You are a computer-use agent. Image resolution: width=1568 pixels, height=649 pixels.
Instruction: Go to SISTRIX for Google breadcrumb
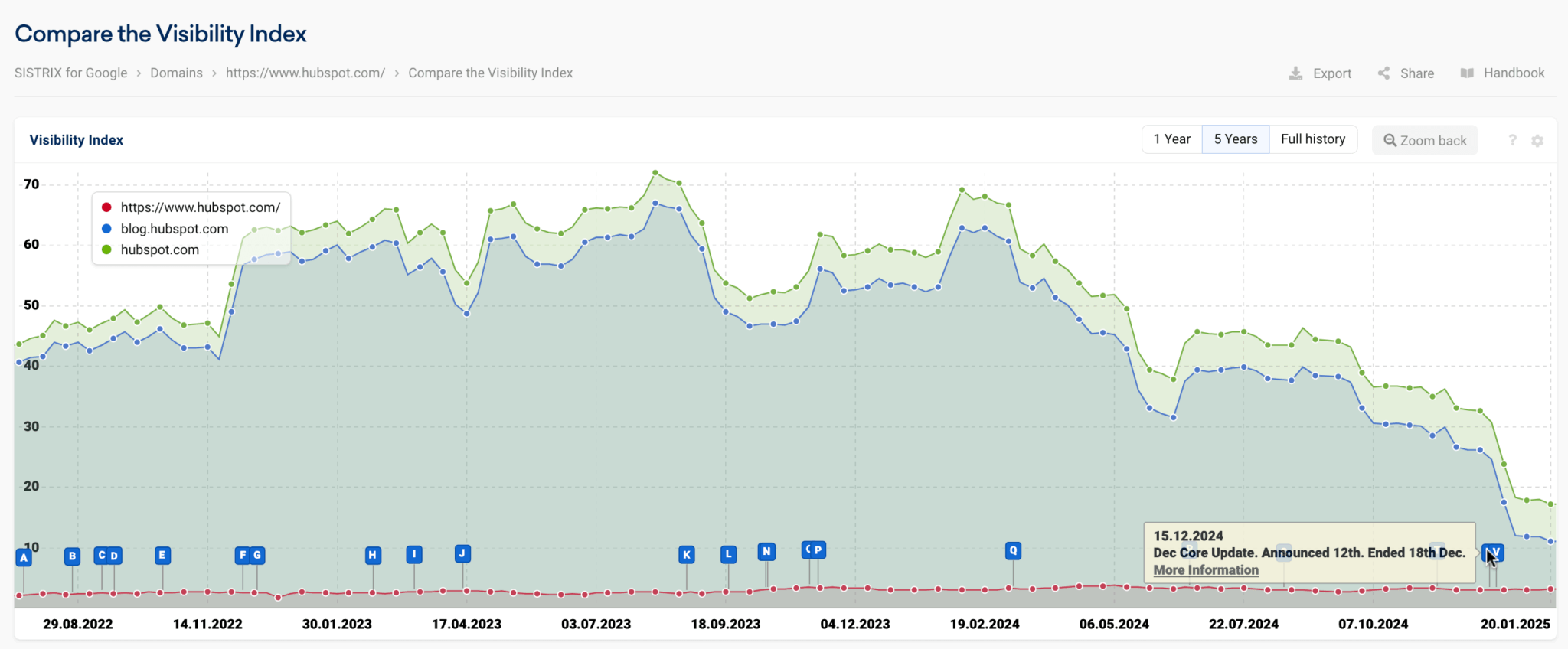[x=71, y=73]
